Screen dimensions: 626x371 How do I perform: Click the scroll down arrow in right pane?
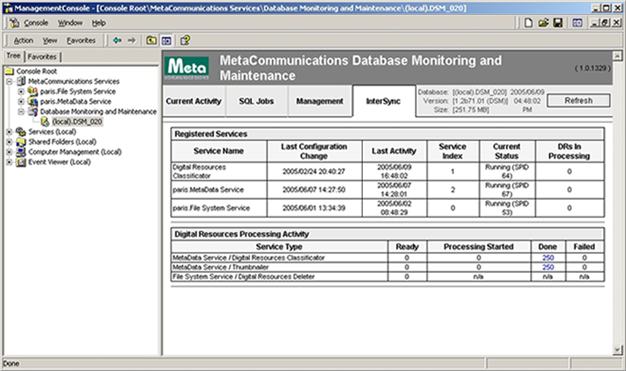(617, 350)
